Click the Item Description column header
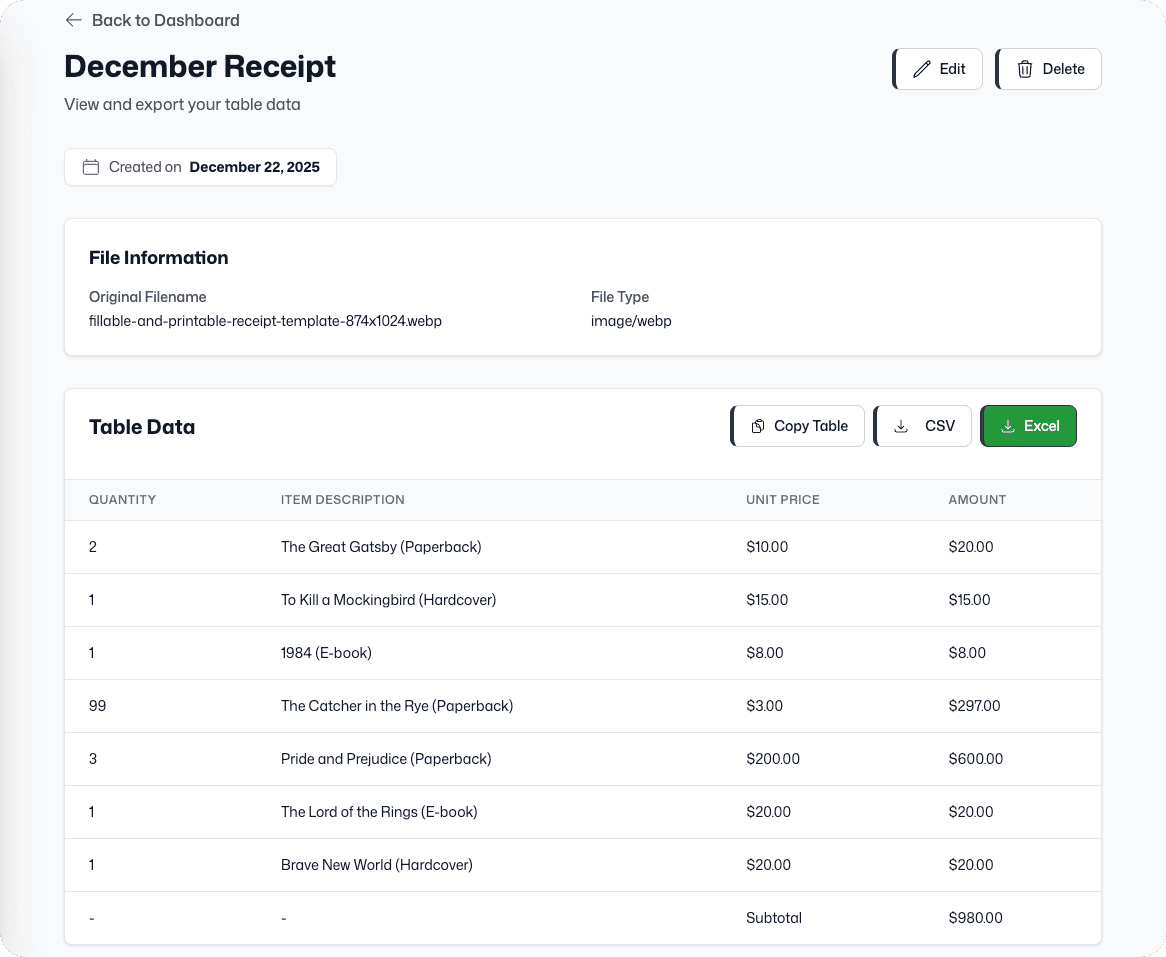1166x957 pixels. [342, 499]
